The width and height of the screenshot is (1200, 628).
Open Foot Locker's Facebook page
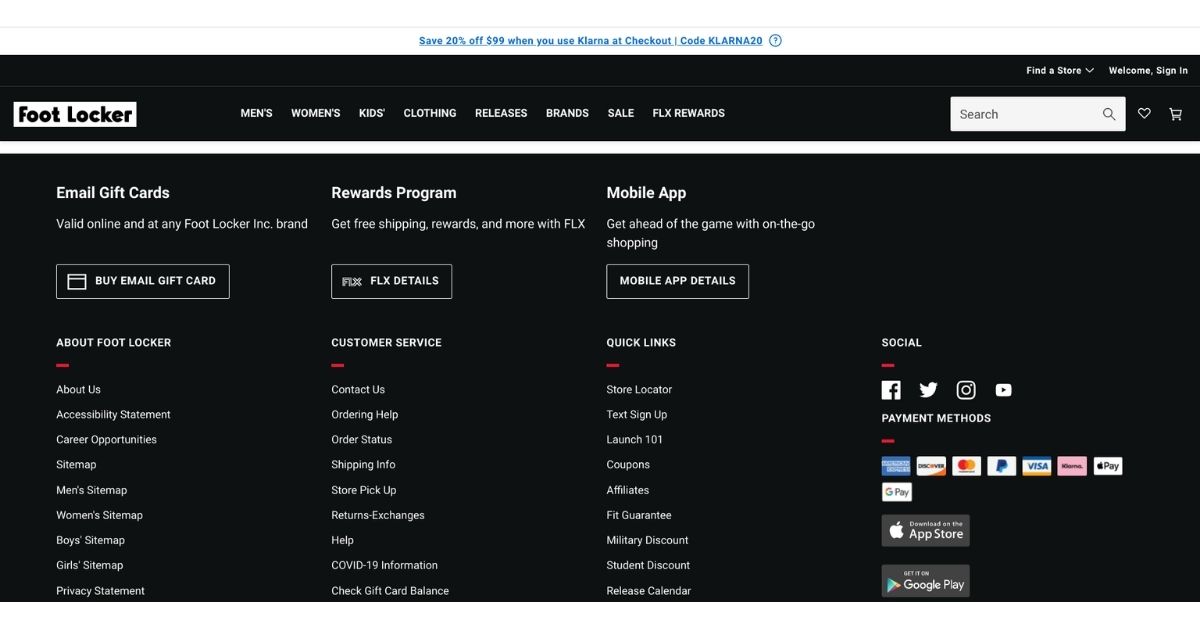tap(891, 390)
